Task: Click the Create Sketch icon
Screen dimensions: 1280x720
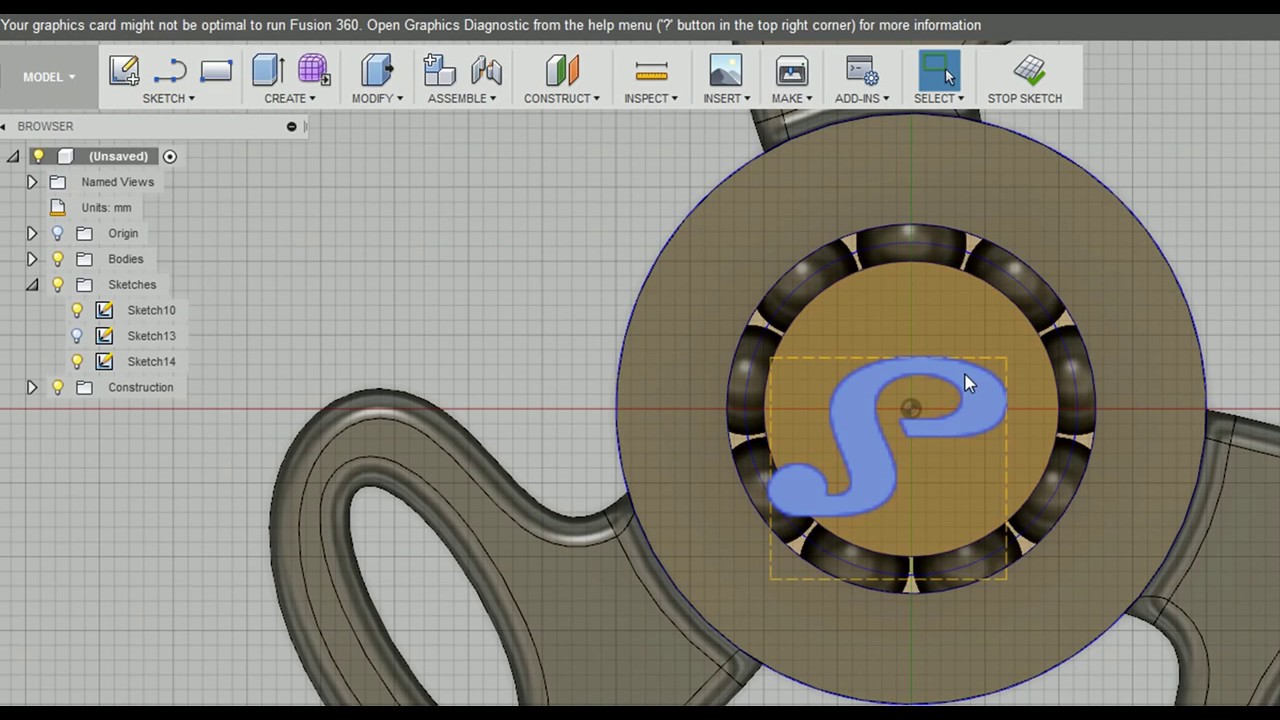Action: [124, 71]
